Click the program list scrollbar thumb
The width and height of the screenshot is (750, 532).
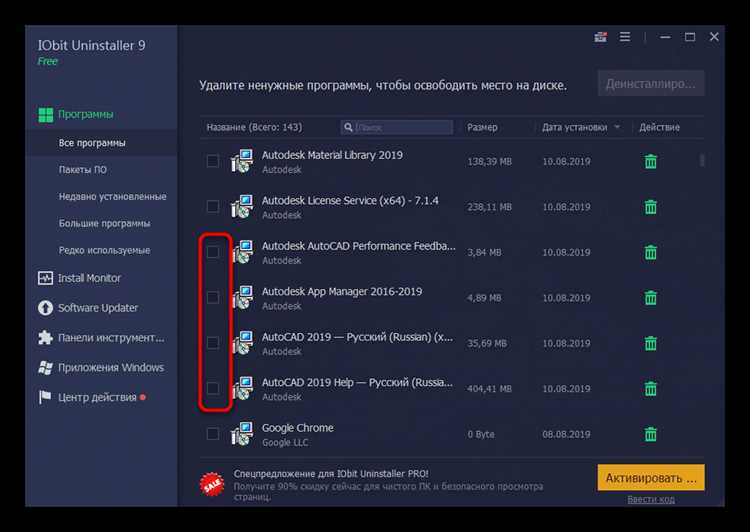(x=702, y=160)
